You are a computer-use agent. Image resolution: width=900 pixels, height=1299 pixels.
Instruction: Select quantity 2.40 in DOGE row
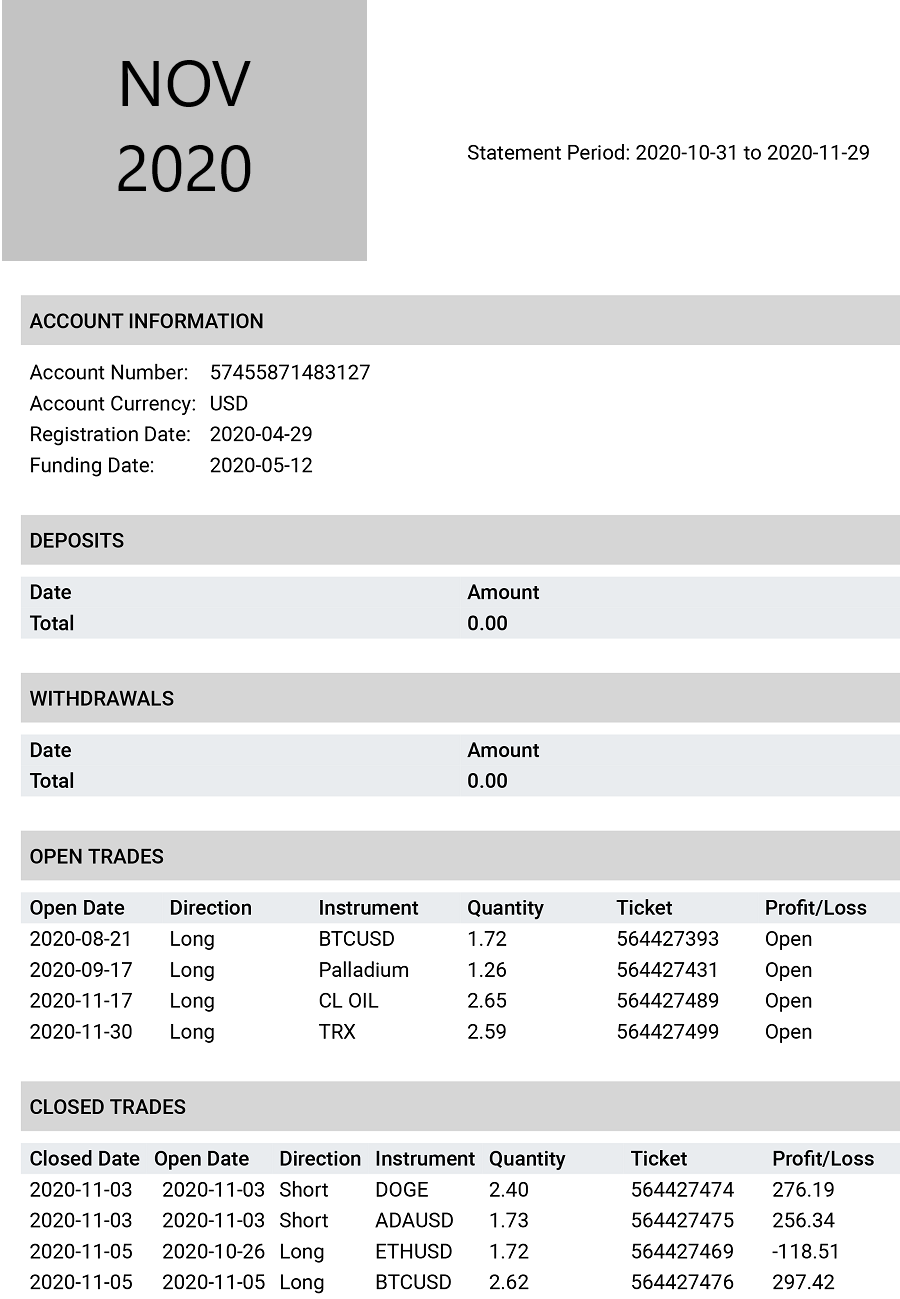pyautogui.click(x=509, y=1190)
